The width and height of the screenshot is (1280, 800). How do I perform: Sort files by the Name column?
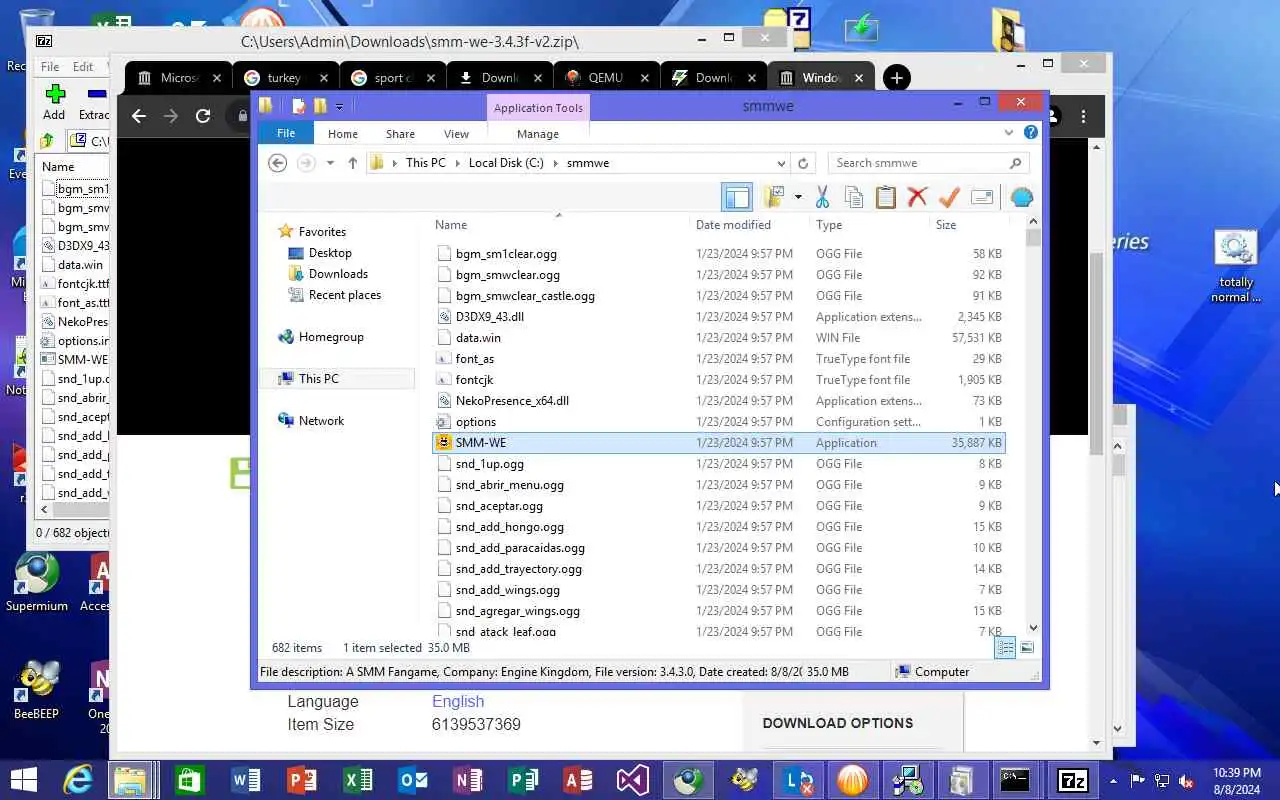click(x=451, y=225)
